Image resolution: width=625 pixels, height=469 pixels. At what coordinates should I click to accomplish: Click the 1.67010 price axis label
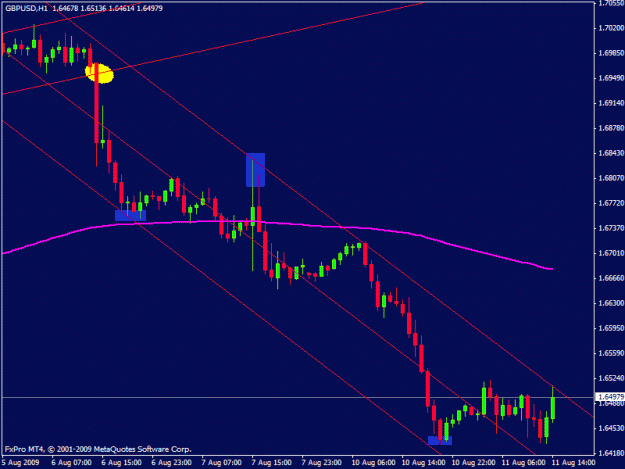click(x=611, y=253)
